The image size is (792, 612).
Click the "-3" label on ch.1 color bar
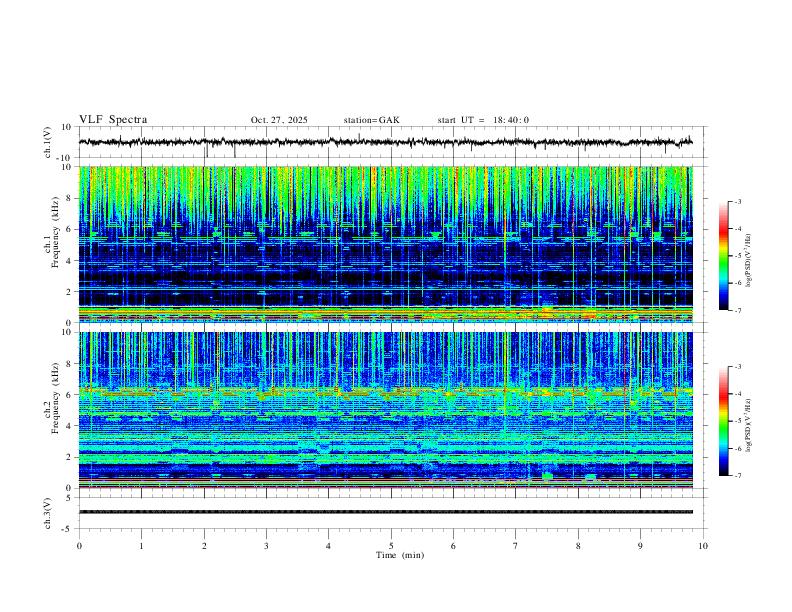click(738, 201)
